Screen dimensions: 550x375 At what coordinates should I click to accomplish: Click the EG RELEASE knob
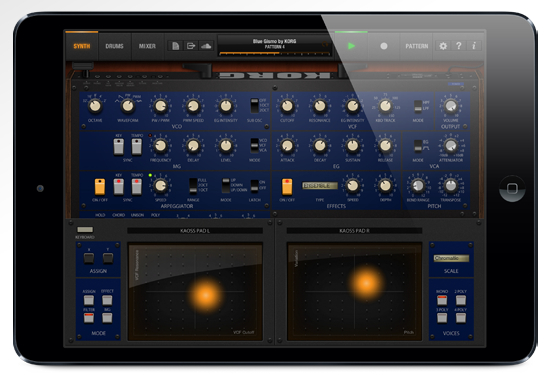(x=385, y=146)
